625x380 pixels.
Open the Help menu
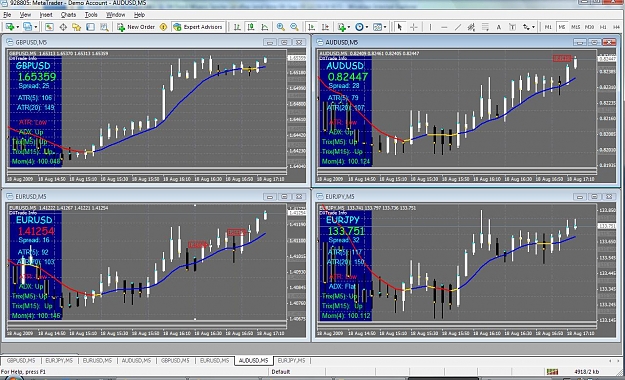click(139, 15)
